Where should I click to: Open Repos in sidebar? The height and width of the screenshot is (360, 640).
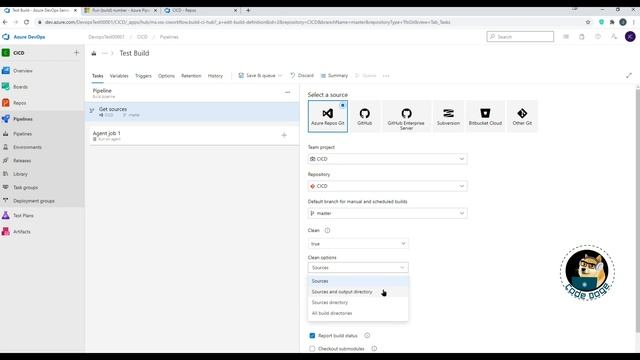[20, 103]
